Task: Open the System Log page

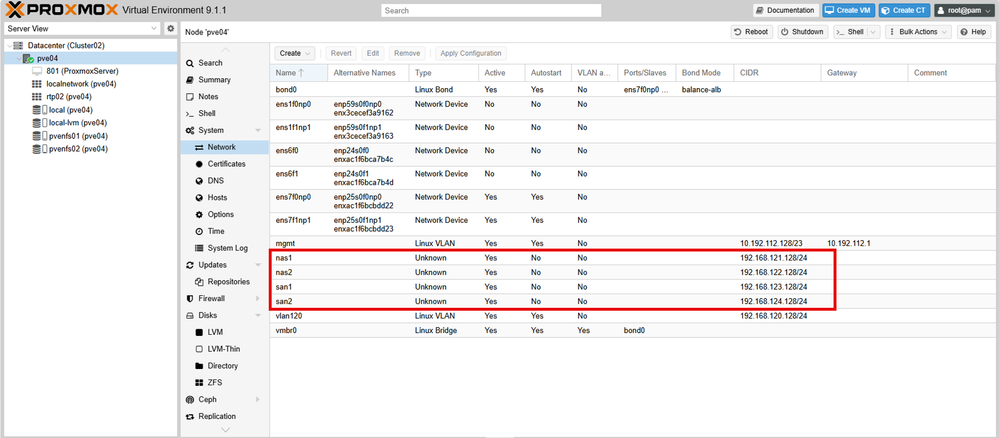Action: pos(227,248)
